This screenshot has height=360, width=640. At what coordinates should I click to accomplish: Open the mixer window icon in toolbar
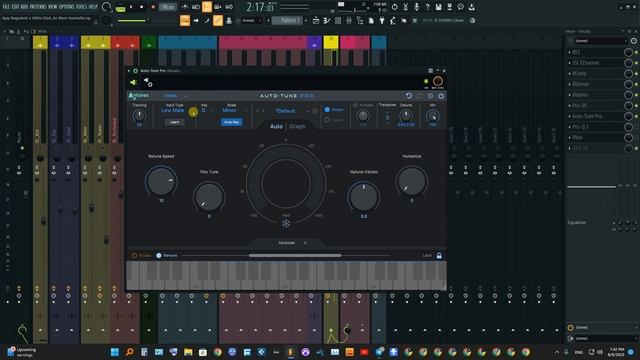349,20
